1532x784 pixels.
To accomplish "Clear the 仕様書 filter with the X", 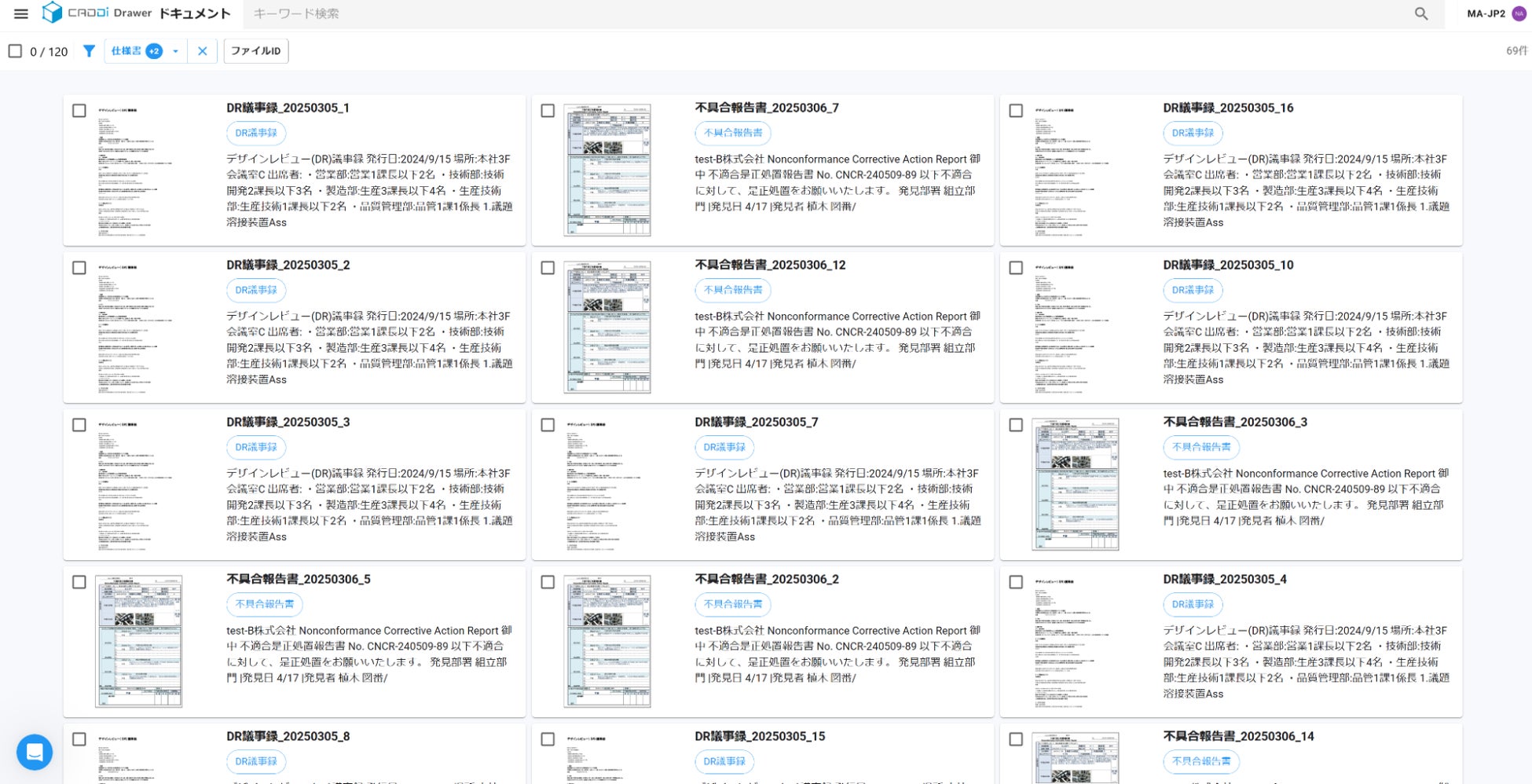I will click(202, 51).
